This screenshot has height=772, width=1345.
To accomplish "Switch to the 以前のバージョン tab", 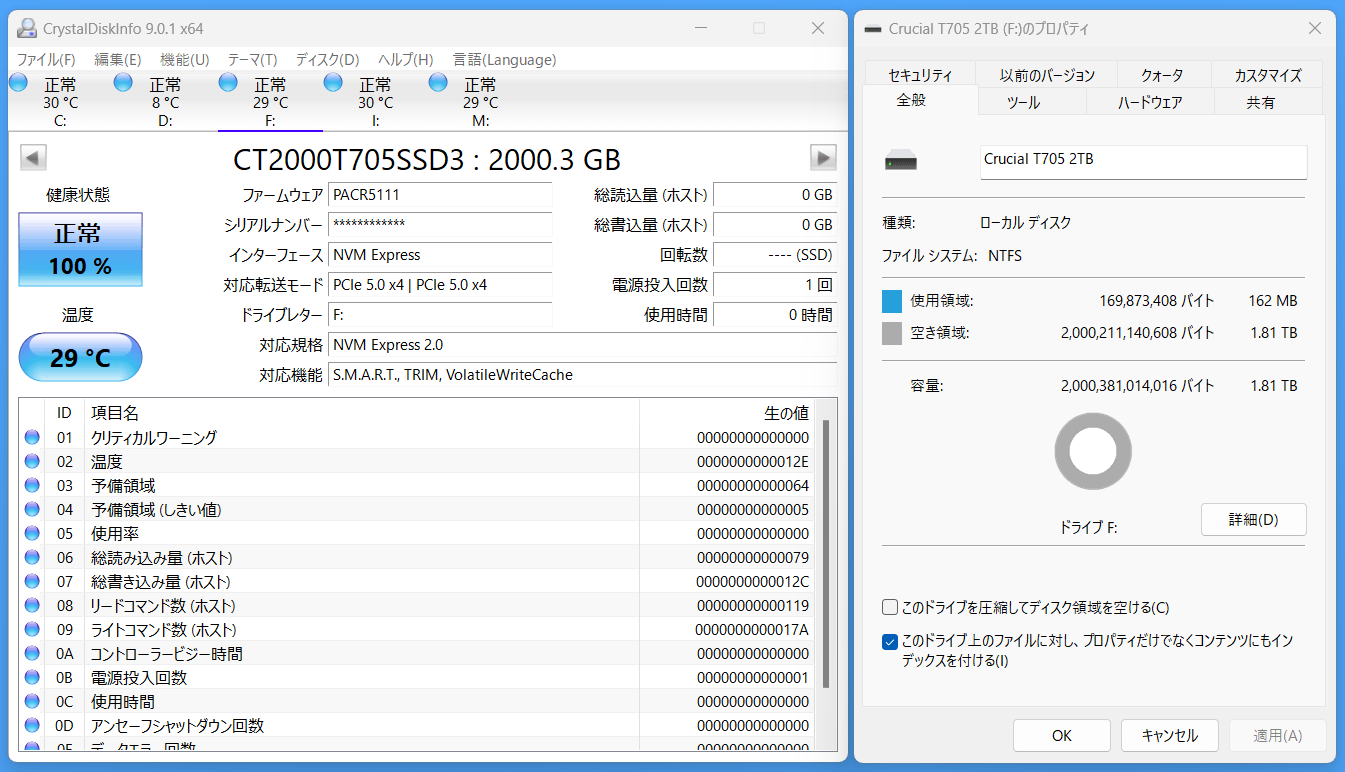I will pyautogui.click(x=1047, y=75).
